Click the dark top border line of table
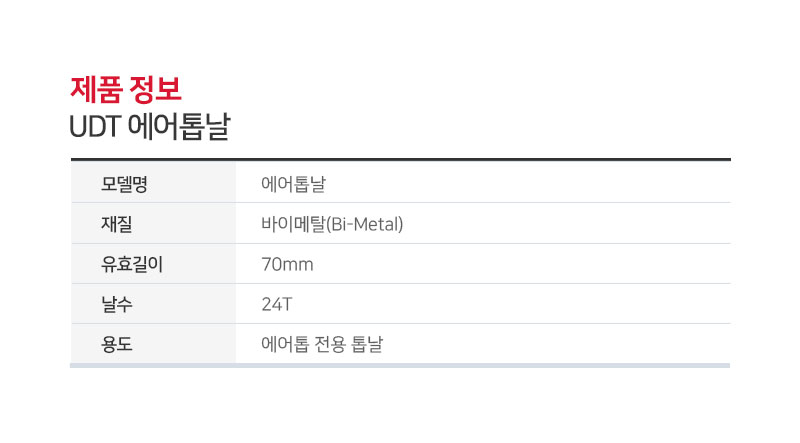Screen dimensions: 800x443 401,160
